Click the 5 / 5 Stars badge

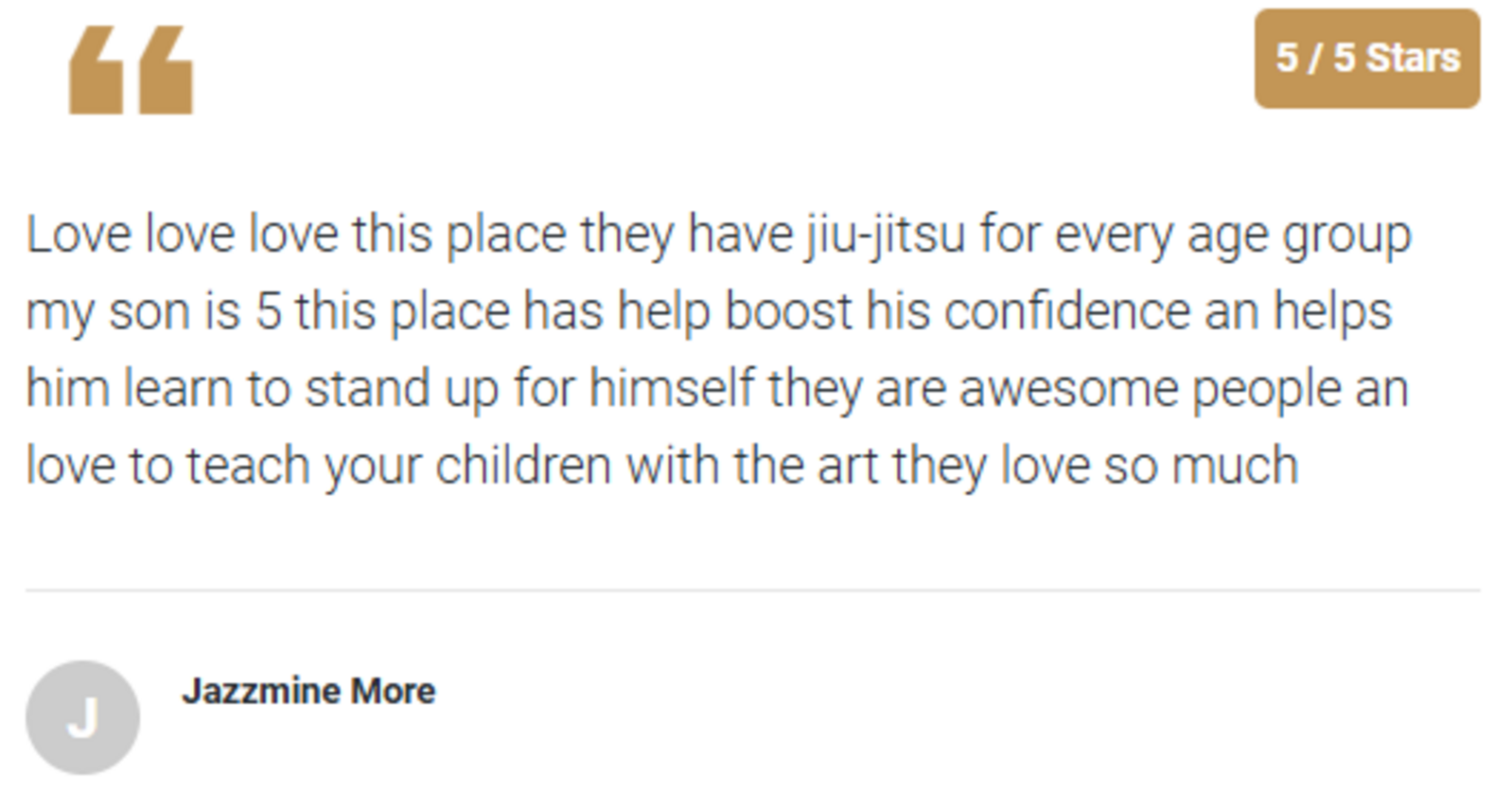[1366, 59]
